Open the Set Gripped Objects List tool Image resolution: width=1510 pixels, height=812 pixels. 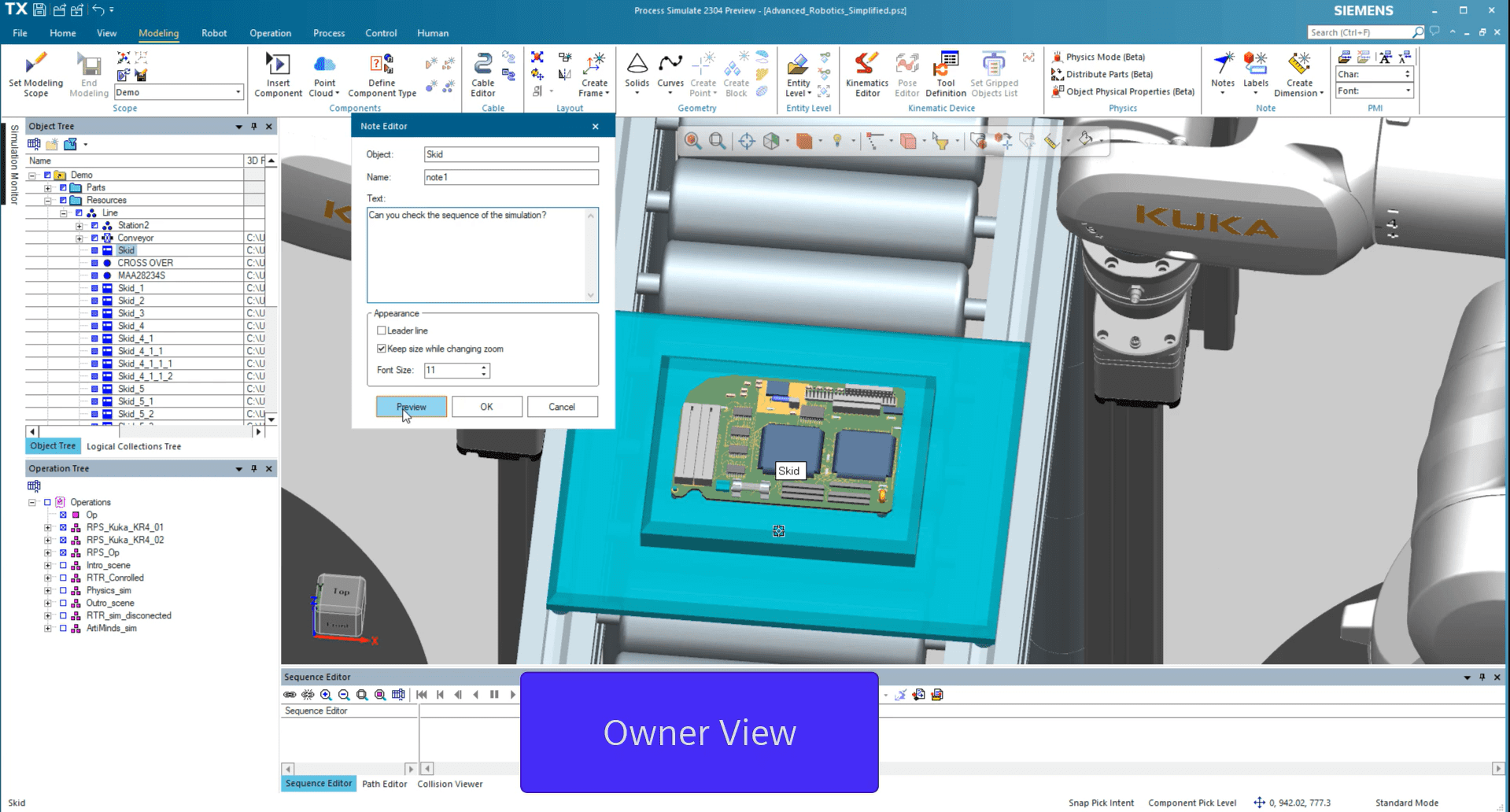coord(993,74)
